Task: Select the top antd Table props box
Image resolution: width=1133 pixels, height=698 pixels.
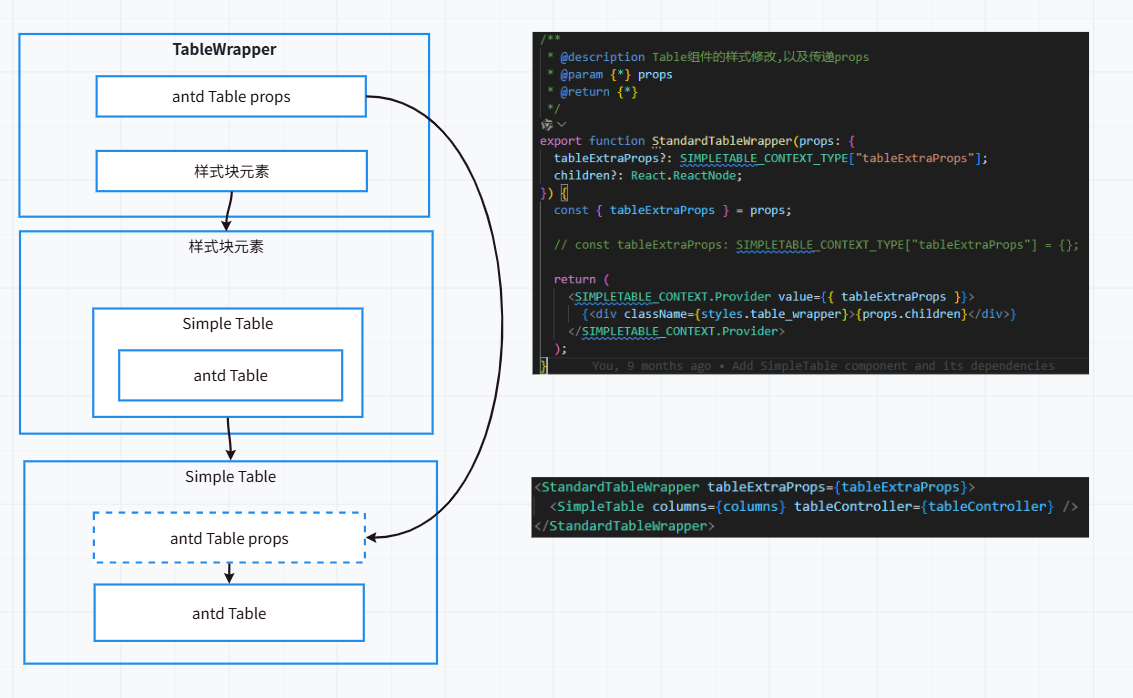Action: click(231, 96)
